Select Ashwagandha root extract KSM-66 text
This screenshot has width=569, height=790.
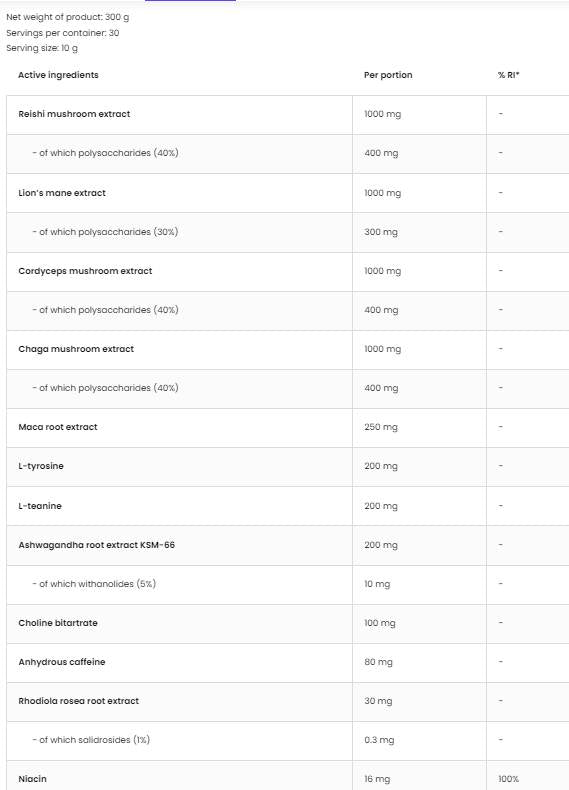tap(97, 545)
